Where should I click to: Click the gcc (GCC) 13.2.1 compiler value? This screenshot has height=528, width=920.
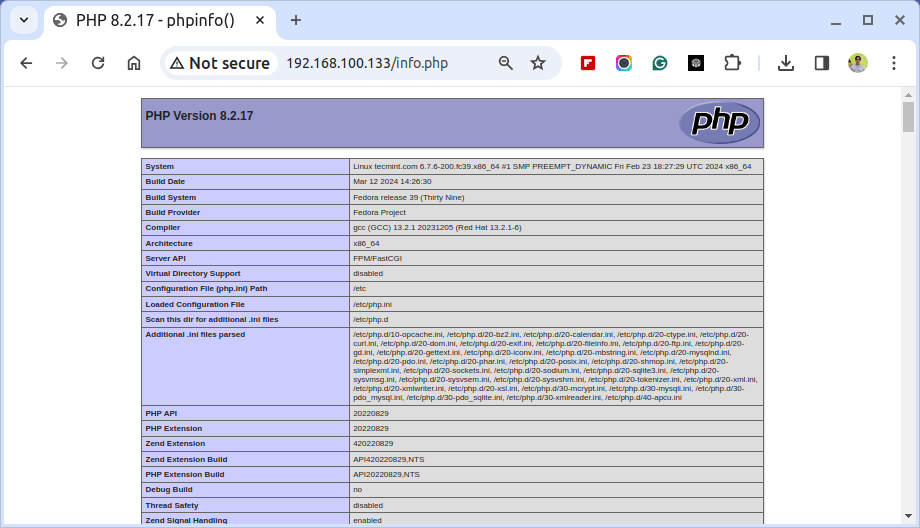tap(437, 228)
